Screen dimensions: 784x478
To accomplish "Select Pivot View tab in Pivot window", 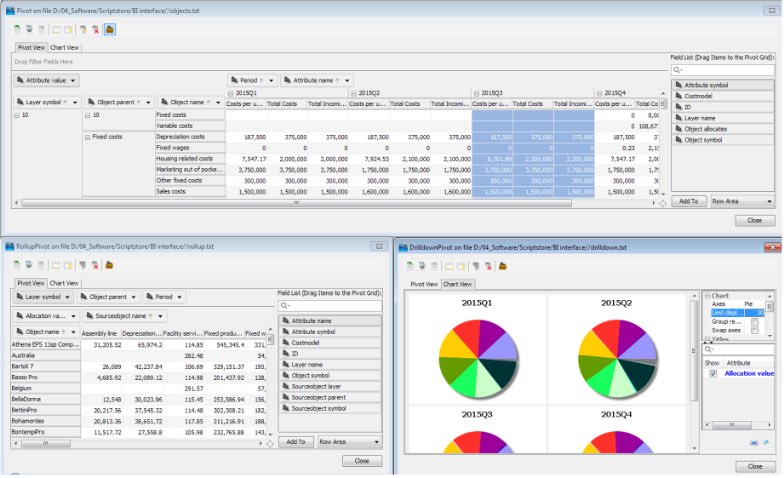I will click(x=31, y=48).
